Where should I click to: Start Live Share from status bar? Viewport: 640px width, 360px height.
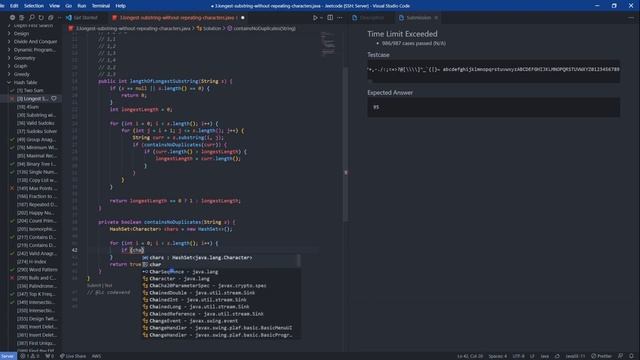point(73,356)
